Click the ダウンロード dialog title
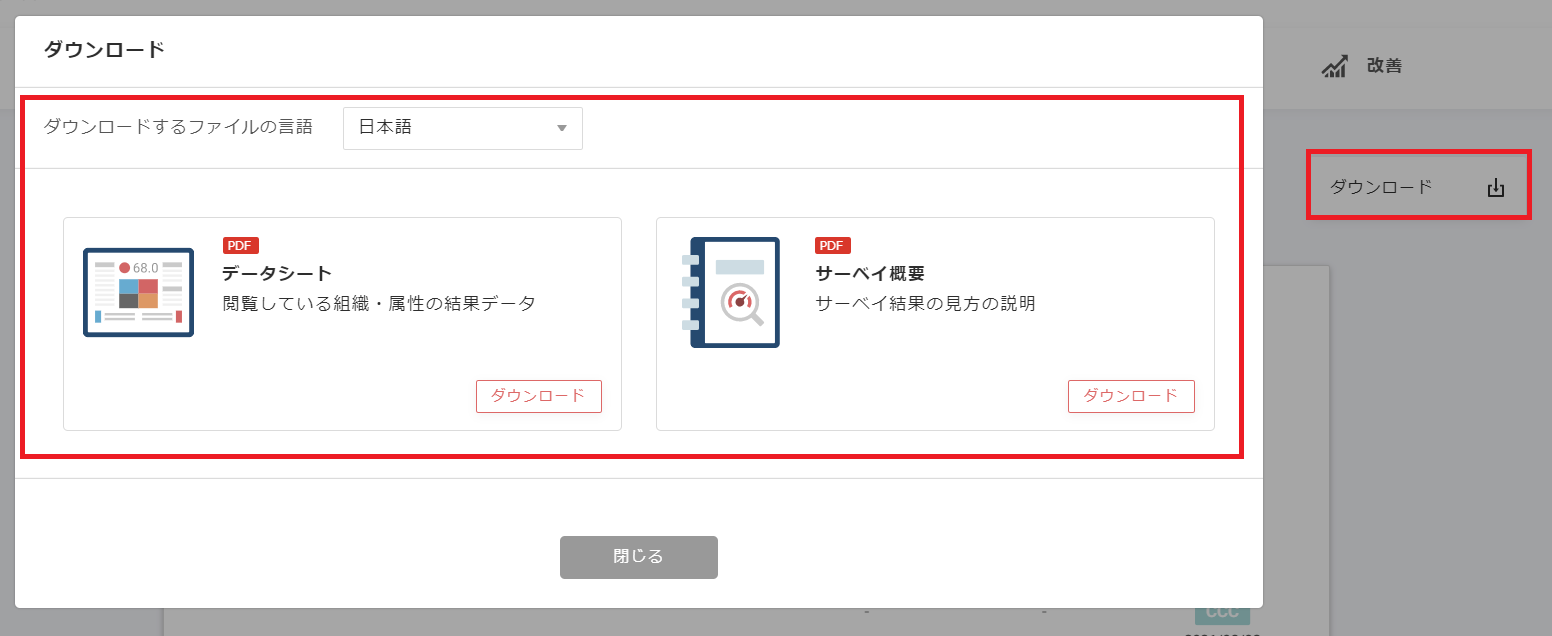 pyautogui.click(x=104, y=50)
